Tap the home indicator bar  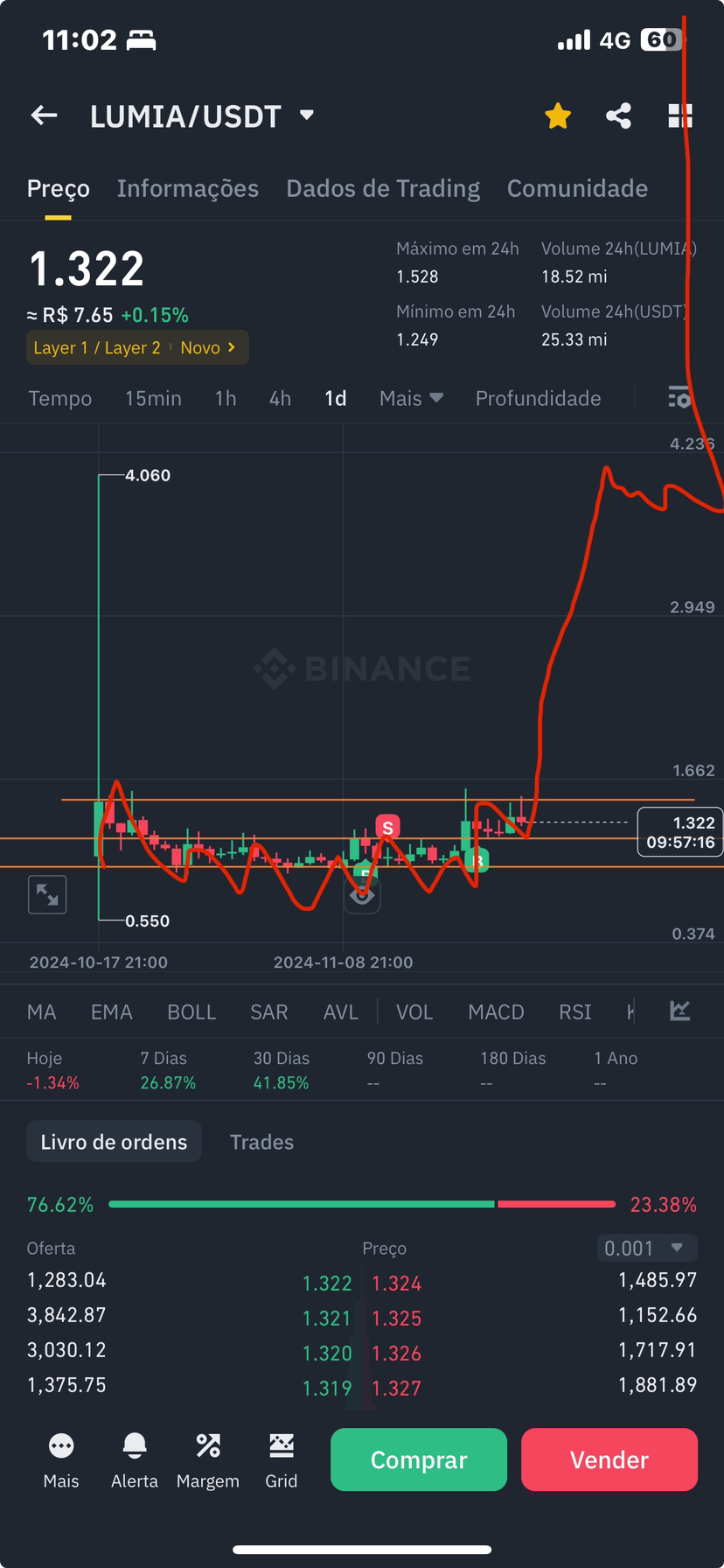coord(362,1550)
